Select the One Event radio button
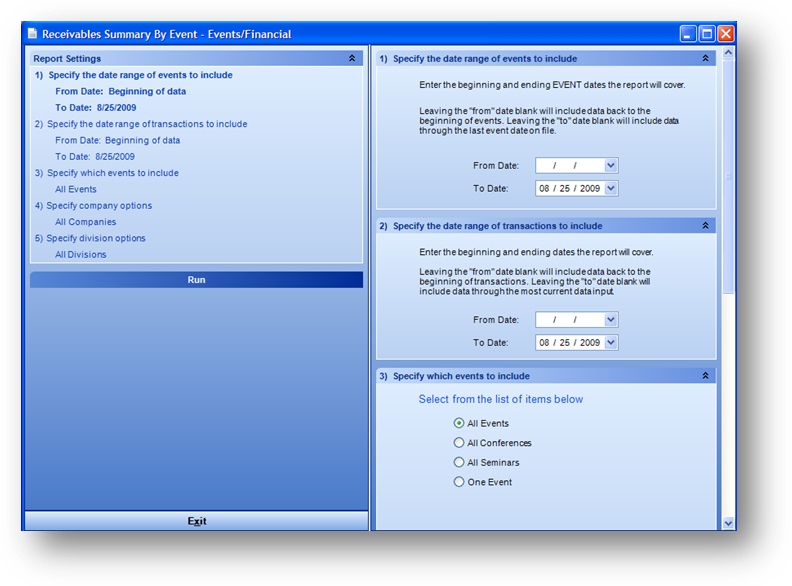The width and height of the screenshot is (792, 586). click(459, 482)
